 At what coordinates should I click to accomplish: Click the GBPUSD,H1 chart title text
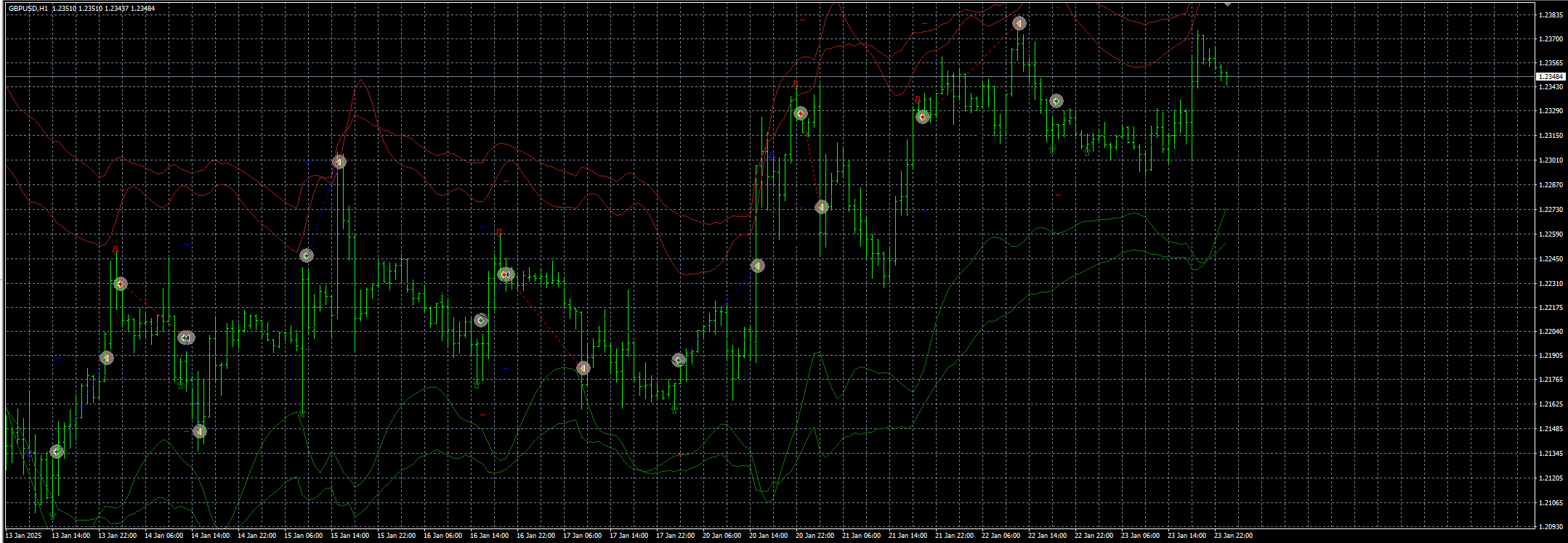pos(29,9)
